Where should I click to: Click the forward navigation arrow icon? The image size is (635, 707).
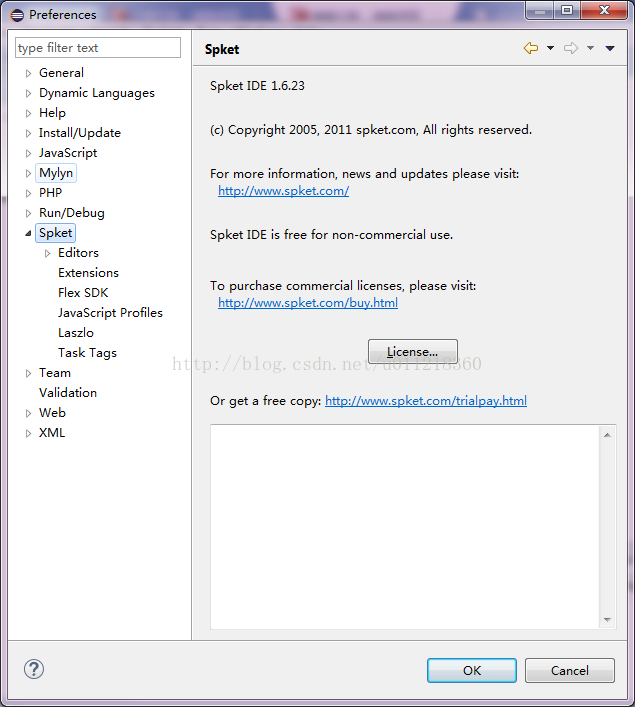pyautogui.click(x=571, y=48)
